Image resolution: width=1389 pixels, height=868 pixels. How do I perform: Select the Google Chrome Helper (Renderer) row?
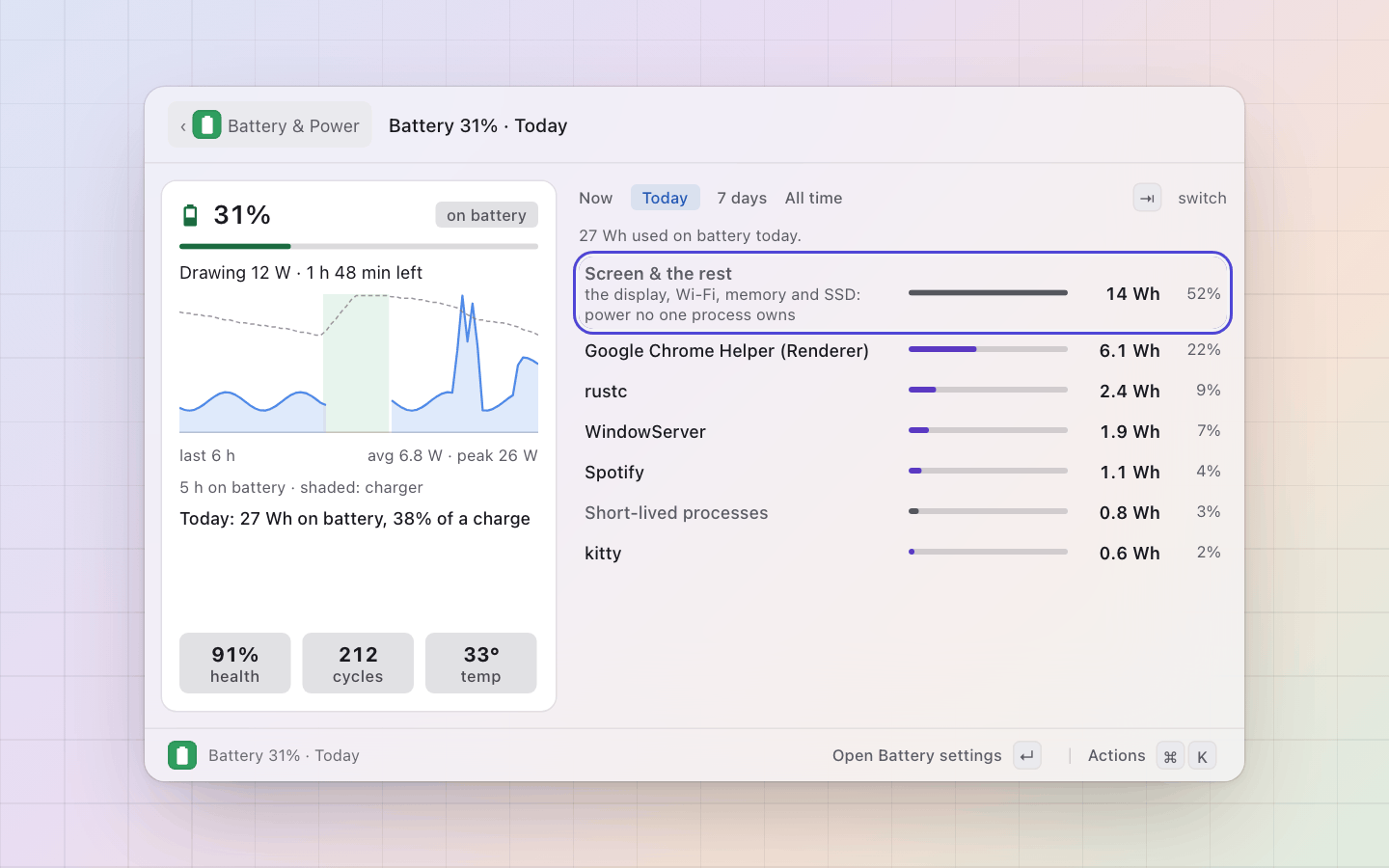pos(903,350)
